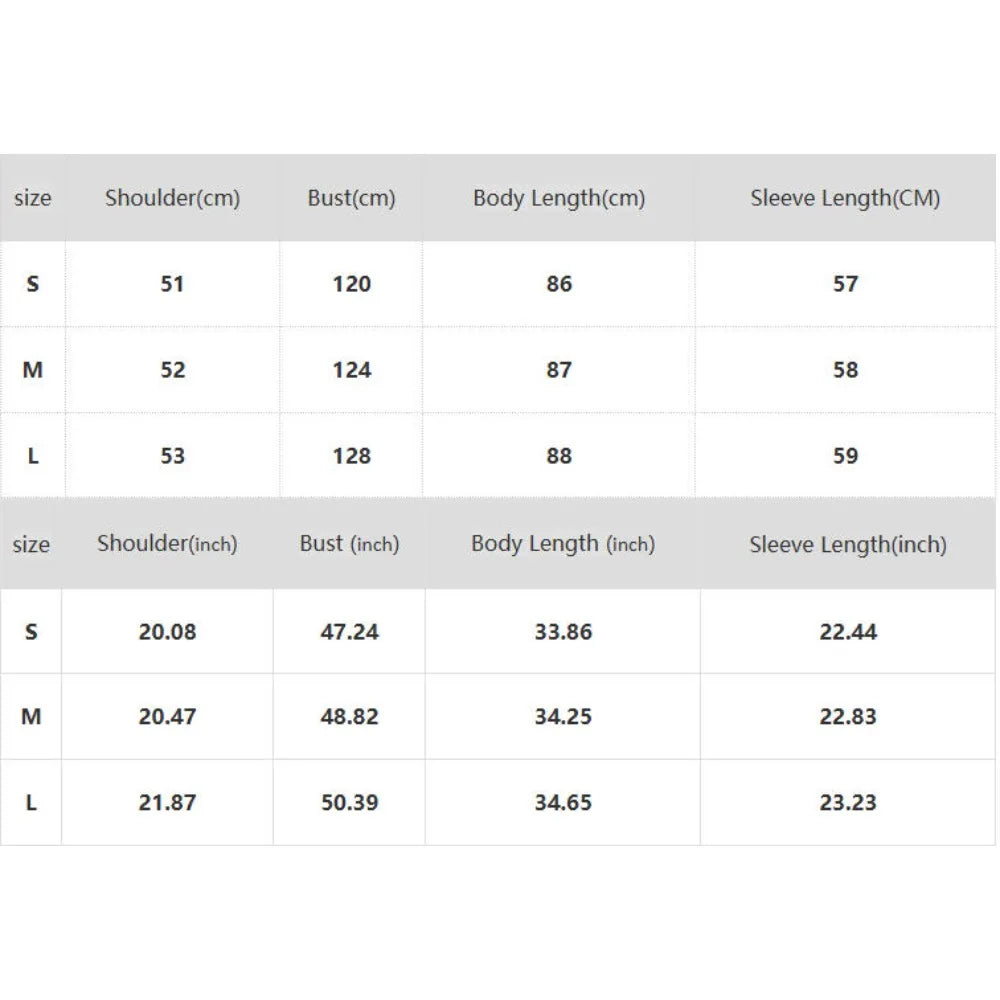
Task: Click the shoulder value 20.08
Action: pos(167,632)
